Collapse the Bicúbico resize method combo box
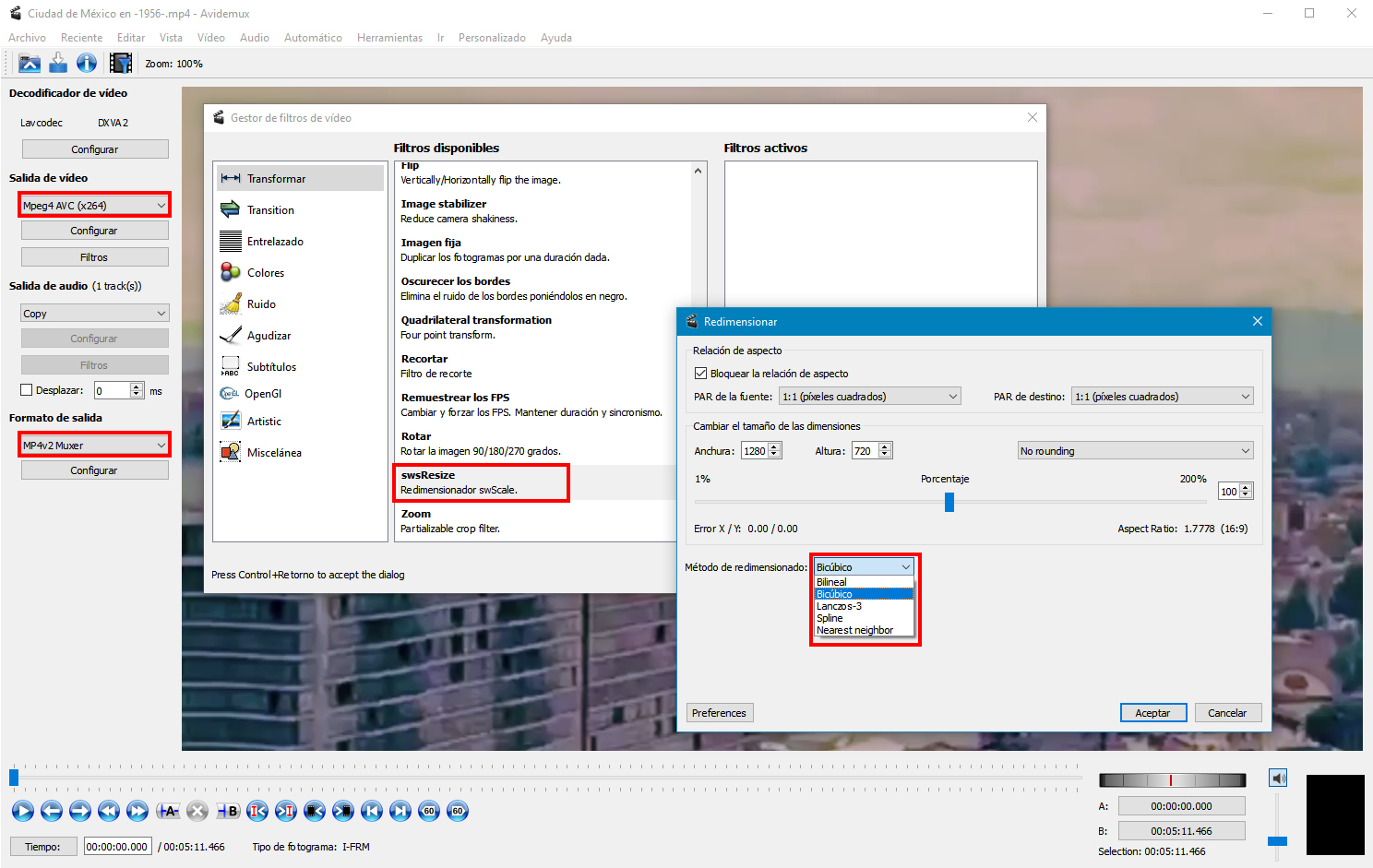 click(x=864, y=566)
